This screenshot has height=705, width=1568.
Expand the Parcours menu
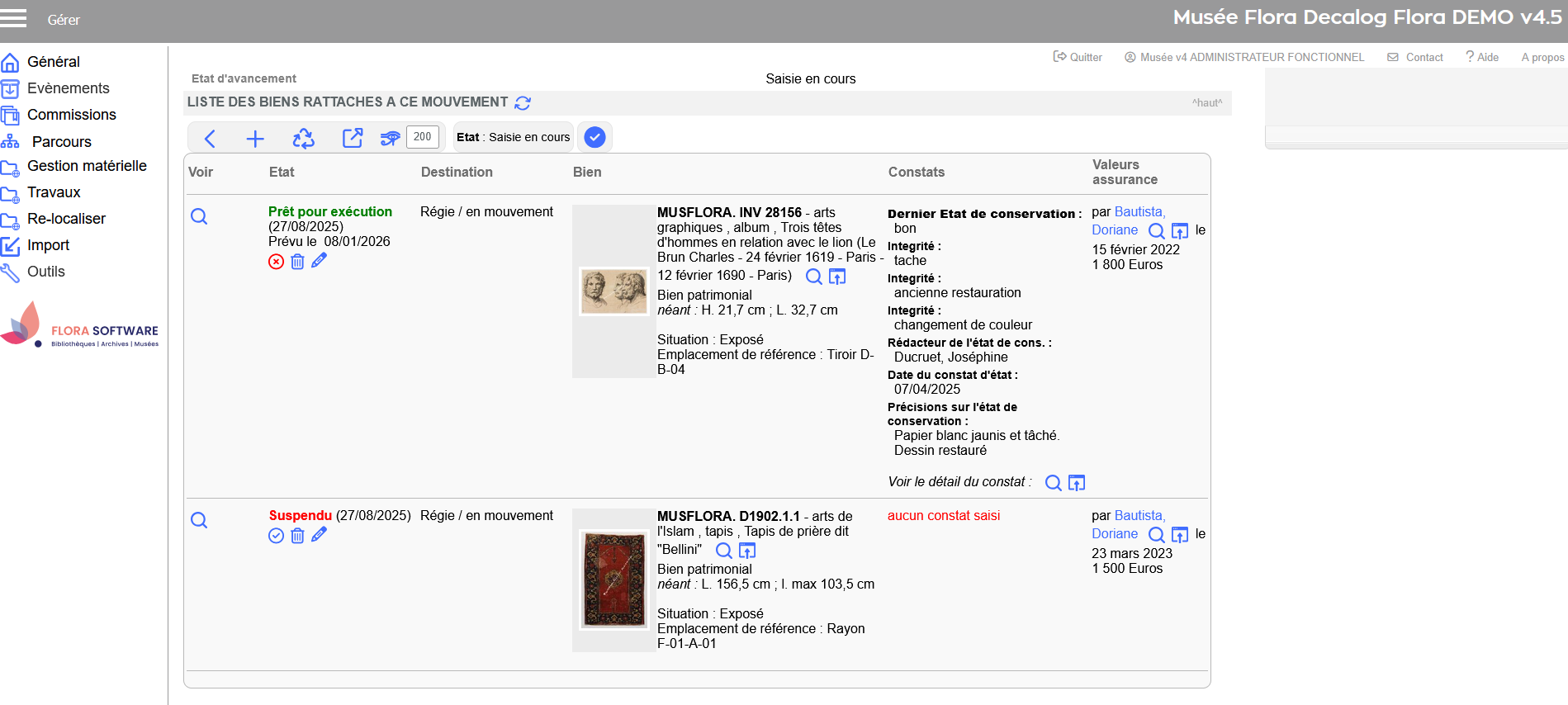click(x=61, y=142)
